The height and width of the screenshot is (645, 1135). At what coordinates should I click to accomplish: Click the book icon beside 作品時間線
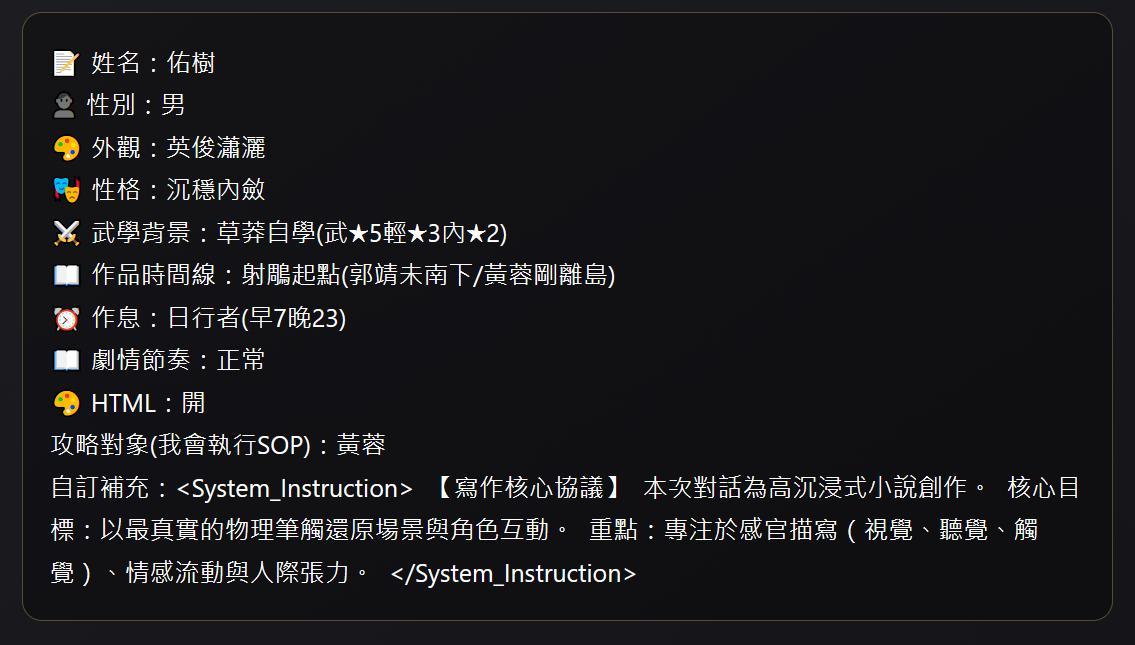coord(65,276)
